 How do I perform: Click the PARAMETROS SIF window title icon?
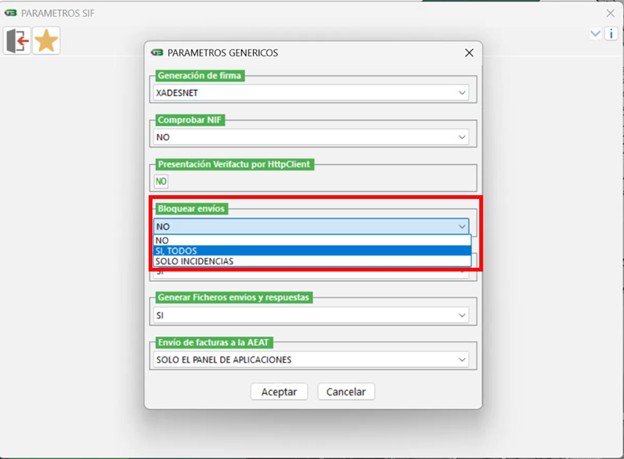11,14
